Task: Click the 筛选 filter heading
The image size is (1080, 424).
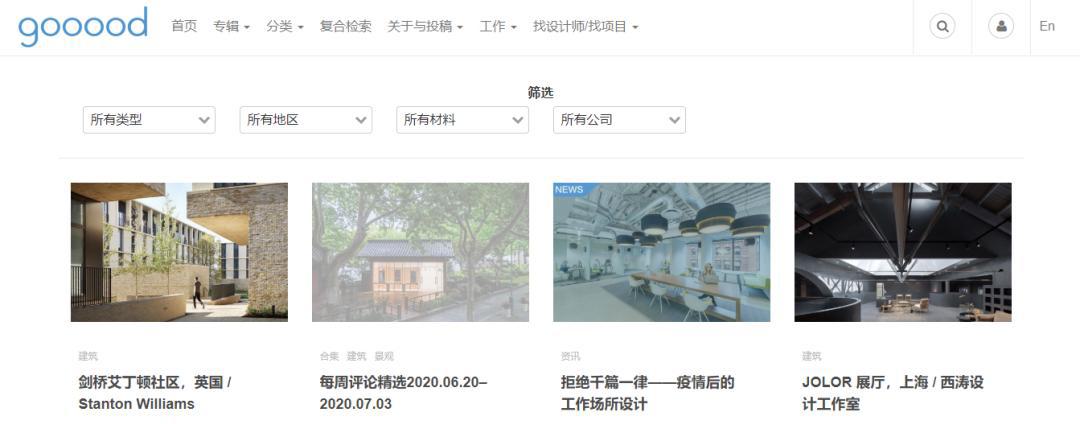Action: tap(541, 93)
